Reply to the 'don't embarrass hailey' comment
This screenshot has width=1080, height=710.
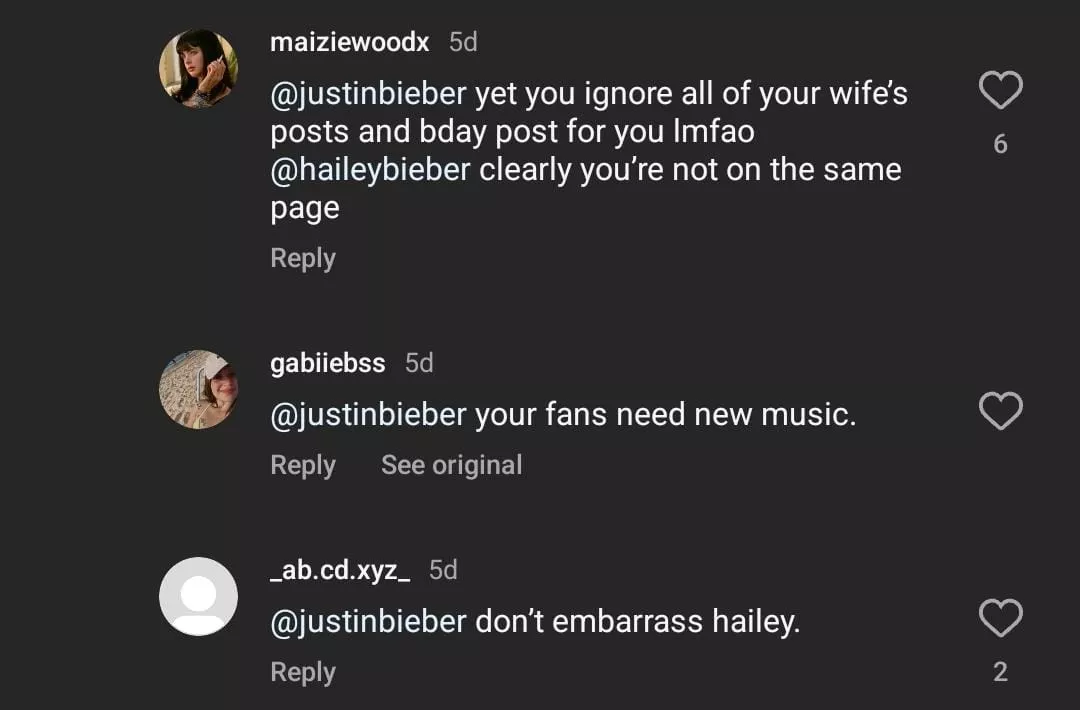pyautogui.click(x=302, y=672)
